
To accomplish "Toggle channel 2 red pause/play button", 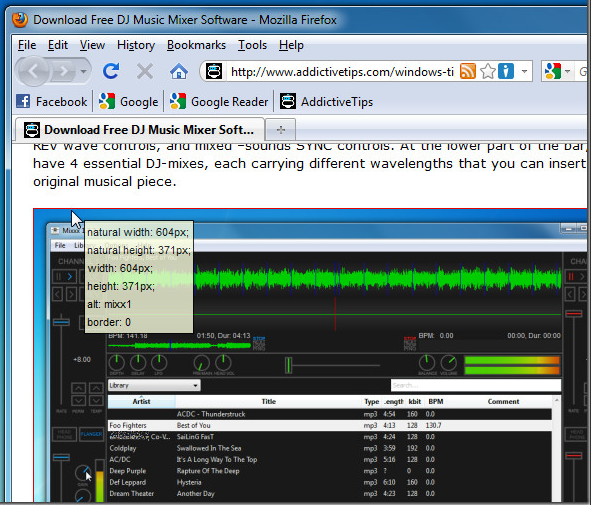I will pyautogui.click(x=576, y=277).
